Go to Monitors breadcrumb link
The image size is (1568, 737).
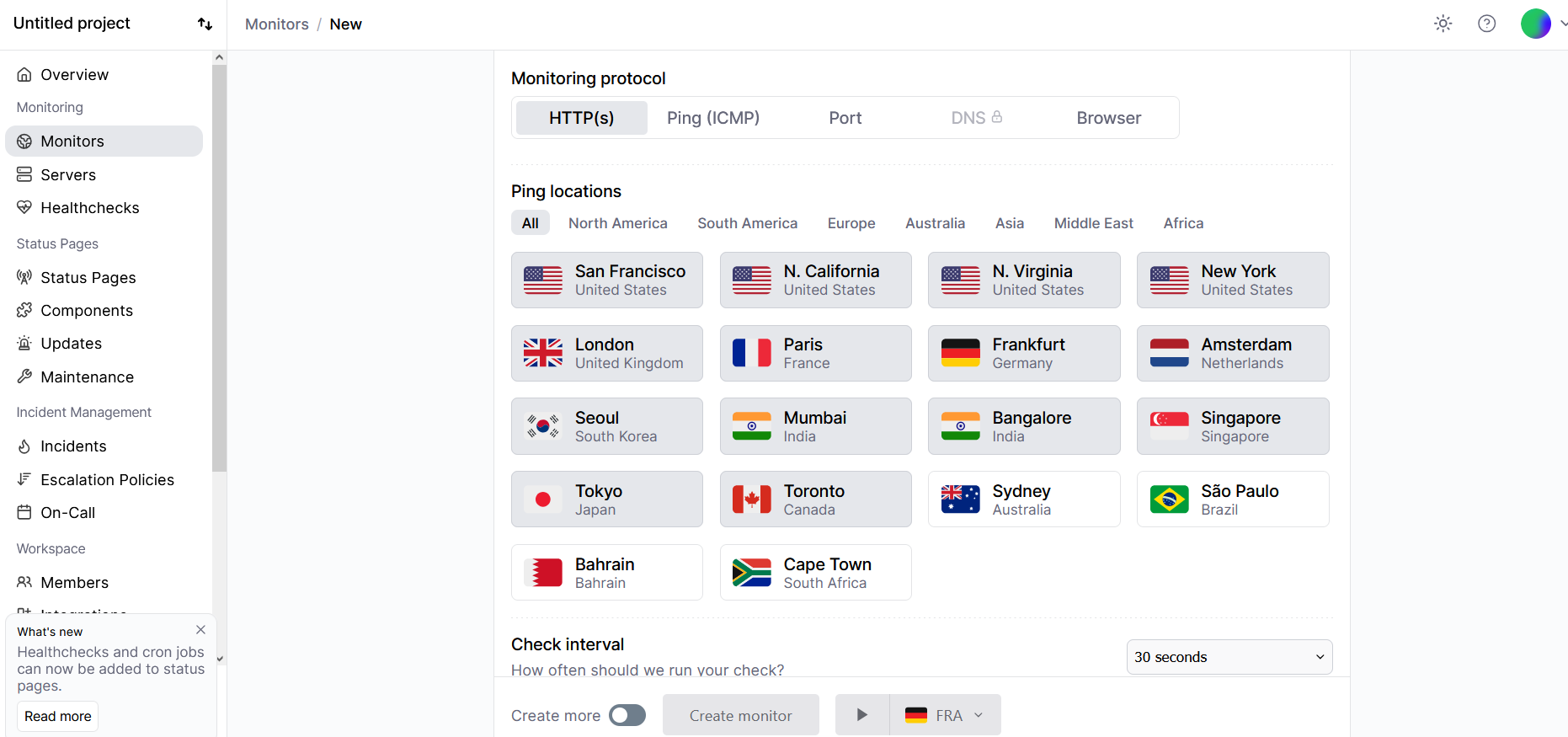[x=276, y=24]
